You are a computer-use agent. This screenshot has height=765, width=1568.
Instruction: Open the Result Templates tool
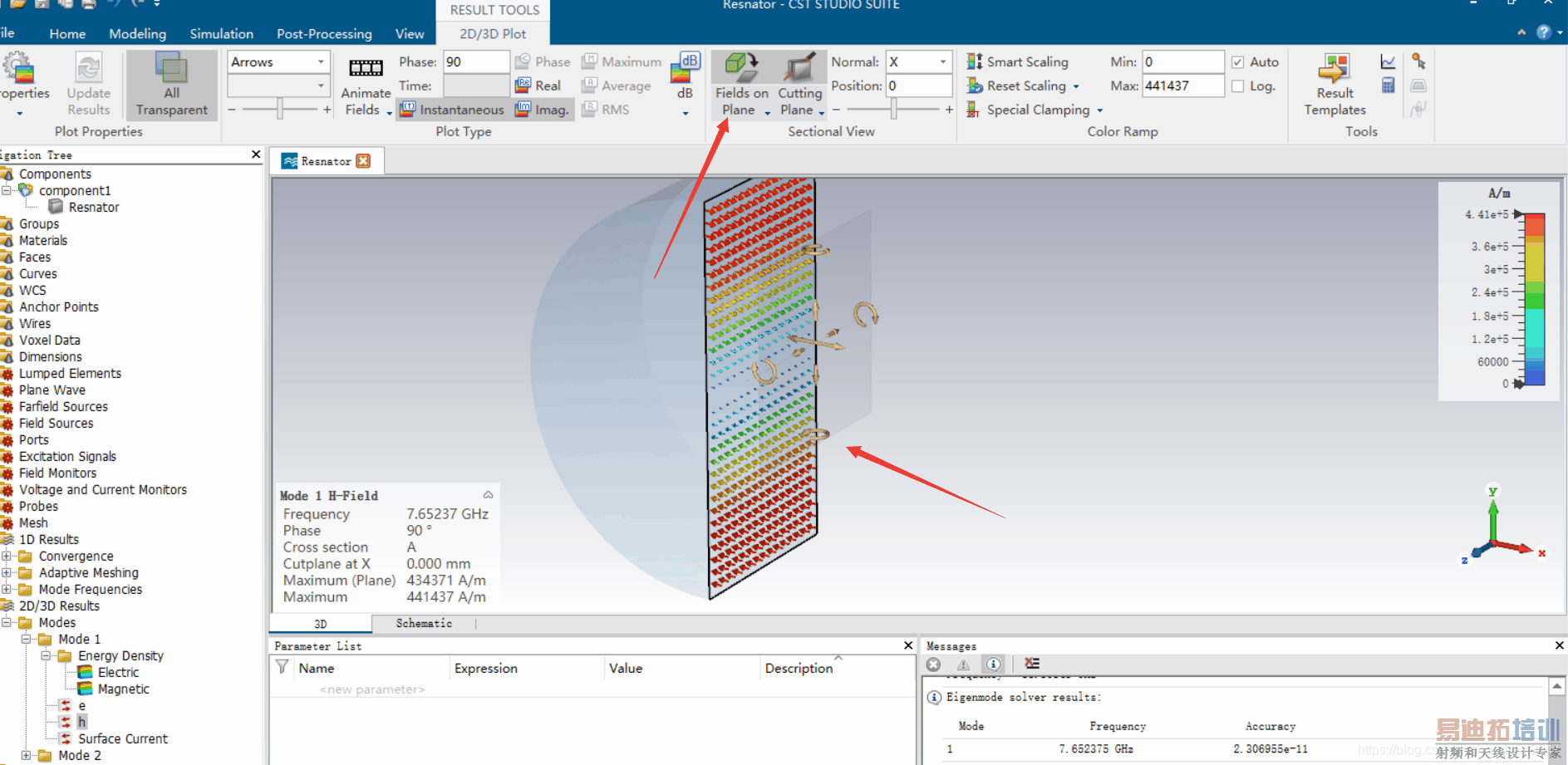pos(1335,85)
